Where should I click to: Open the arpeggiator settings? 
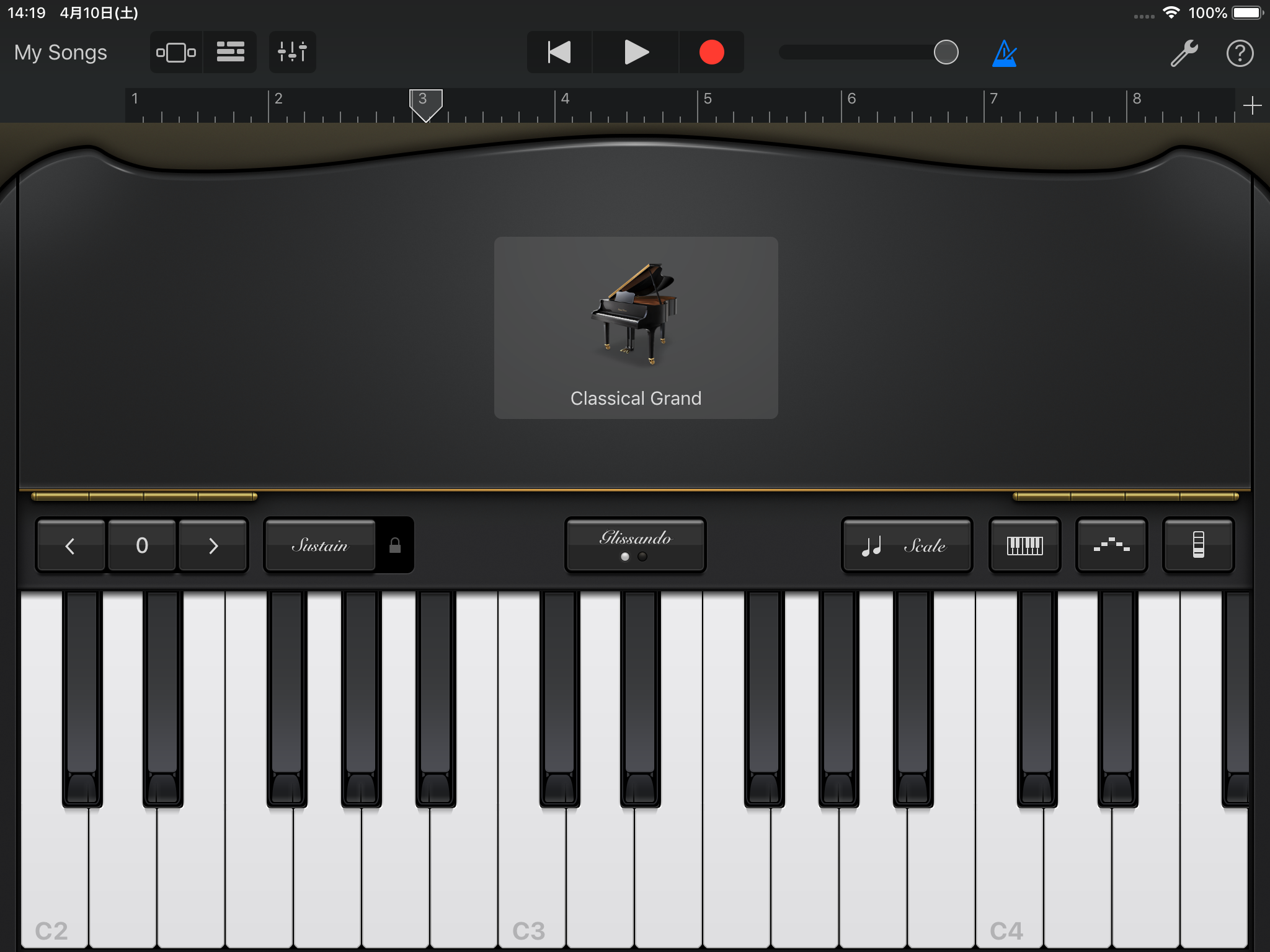pyautogui.click(x=1111, y=545)
